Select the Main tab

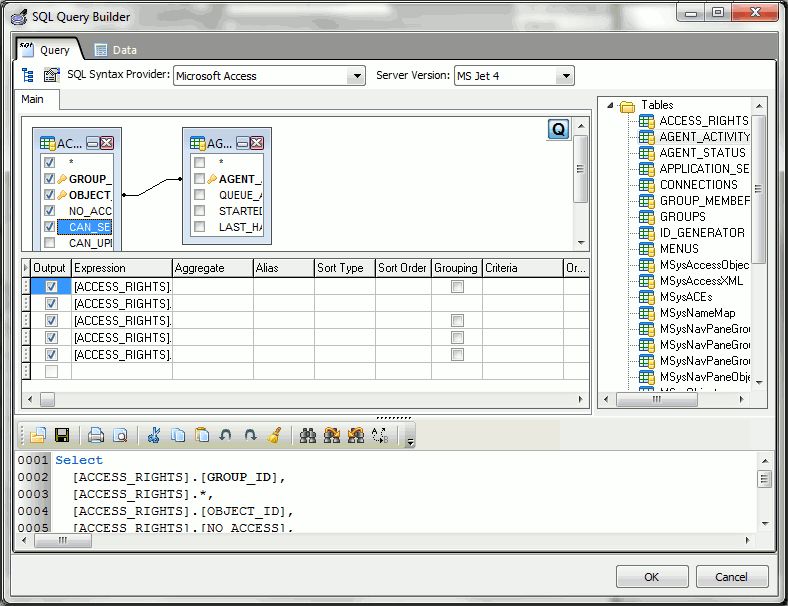pos(33,99)
